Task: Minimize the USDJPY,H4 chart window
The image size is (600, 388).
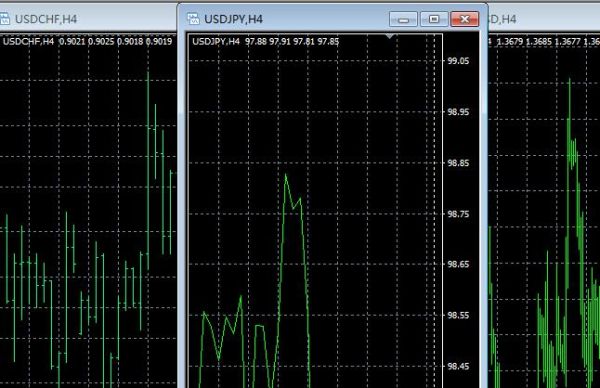Action: tap(403, 19)
